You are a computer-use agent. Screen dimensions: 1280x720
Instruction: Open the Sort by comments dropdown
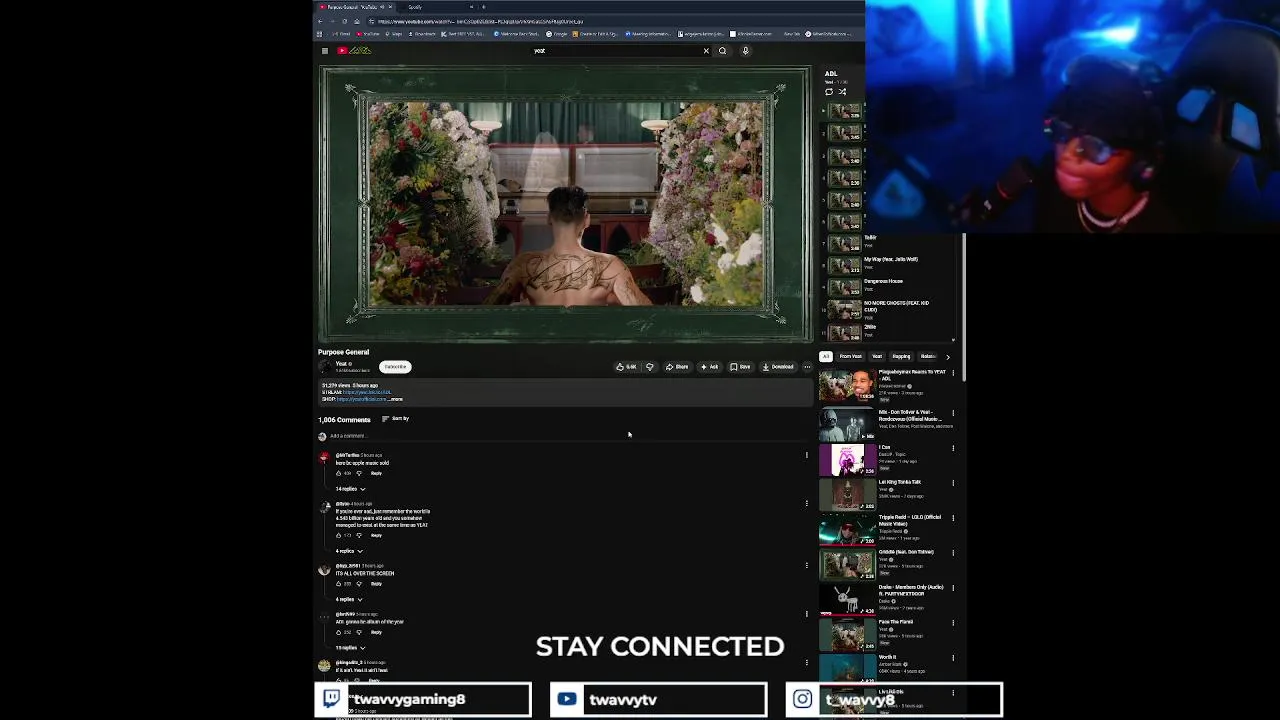coord(396,419)
